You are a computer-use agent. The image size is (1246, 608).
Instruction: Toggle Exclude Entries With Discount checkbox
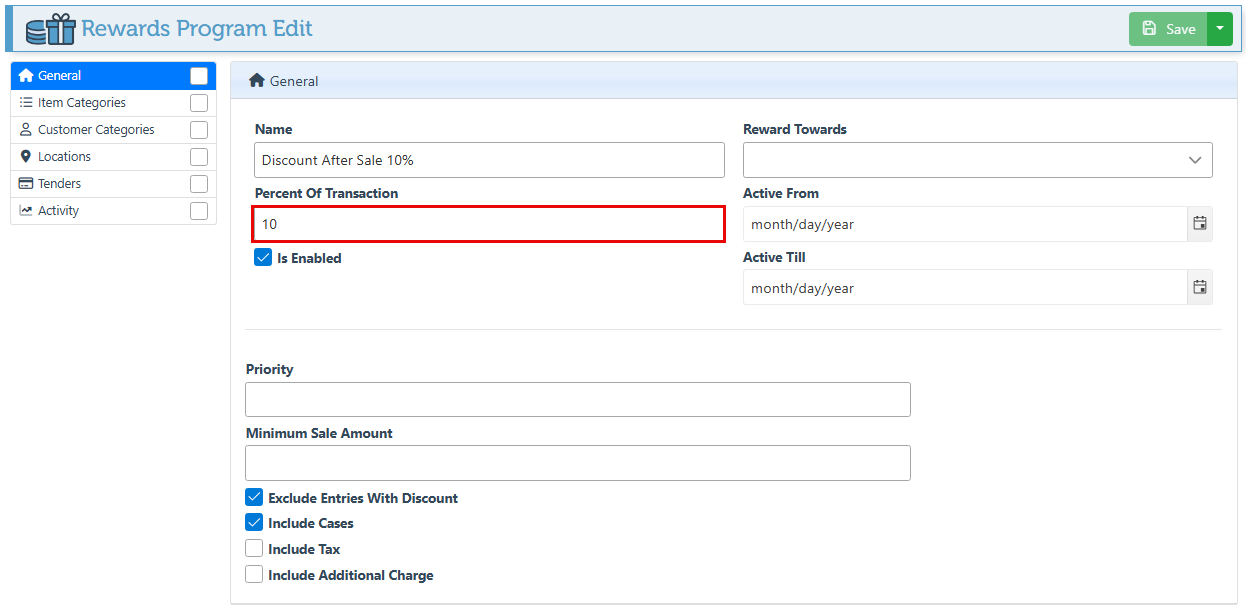coord(254,498)
